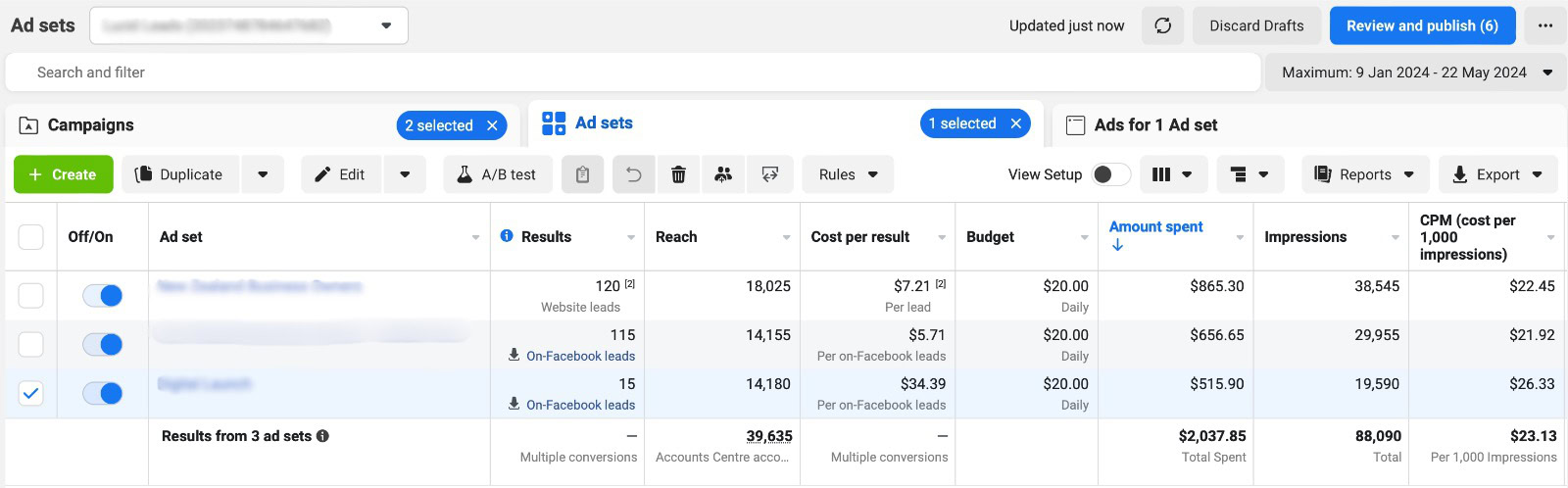Image resolution: width=1568 pixels, height=488 pixels.
Task: Open the Rules dropdown
Action: 848,174
